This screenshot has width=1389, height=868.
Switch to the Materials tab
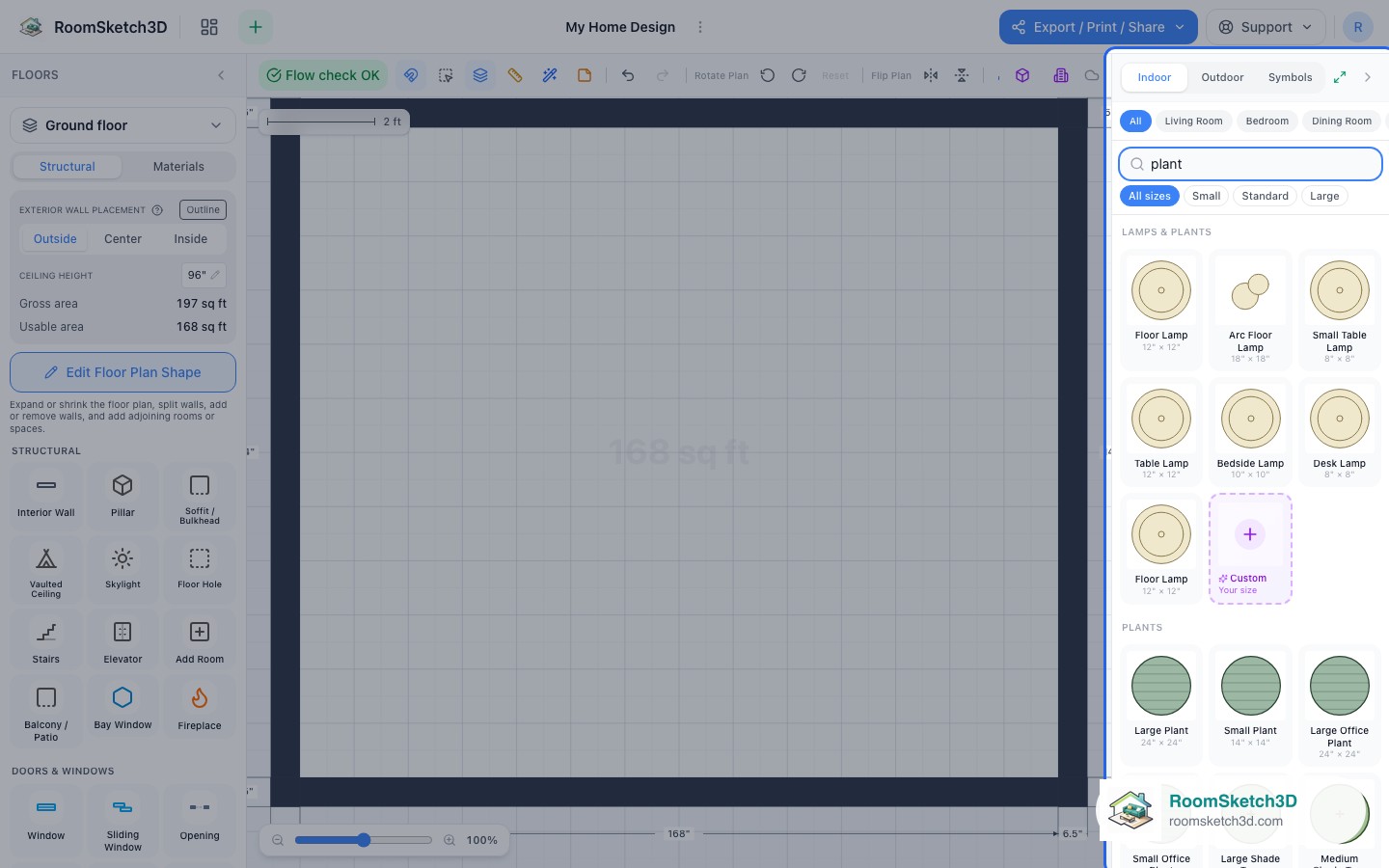(x=178, y=167)
